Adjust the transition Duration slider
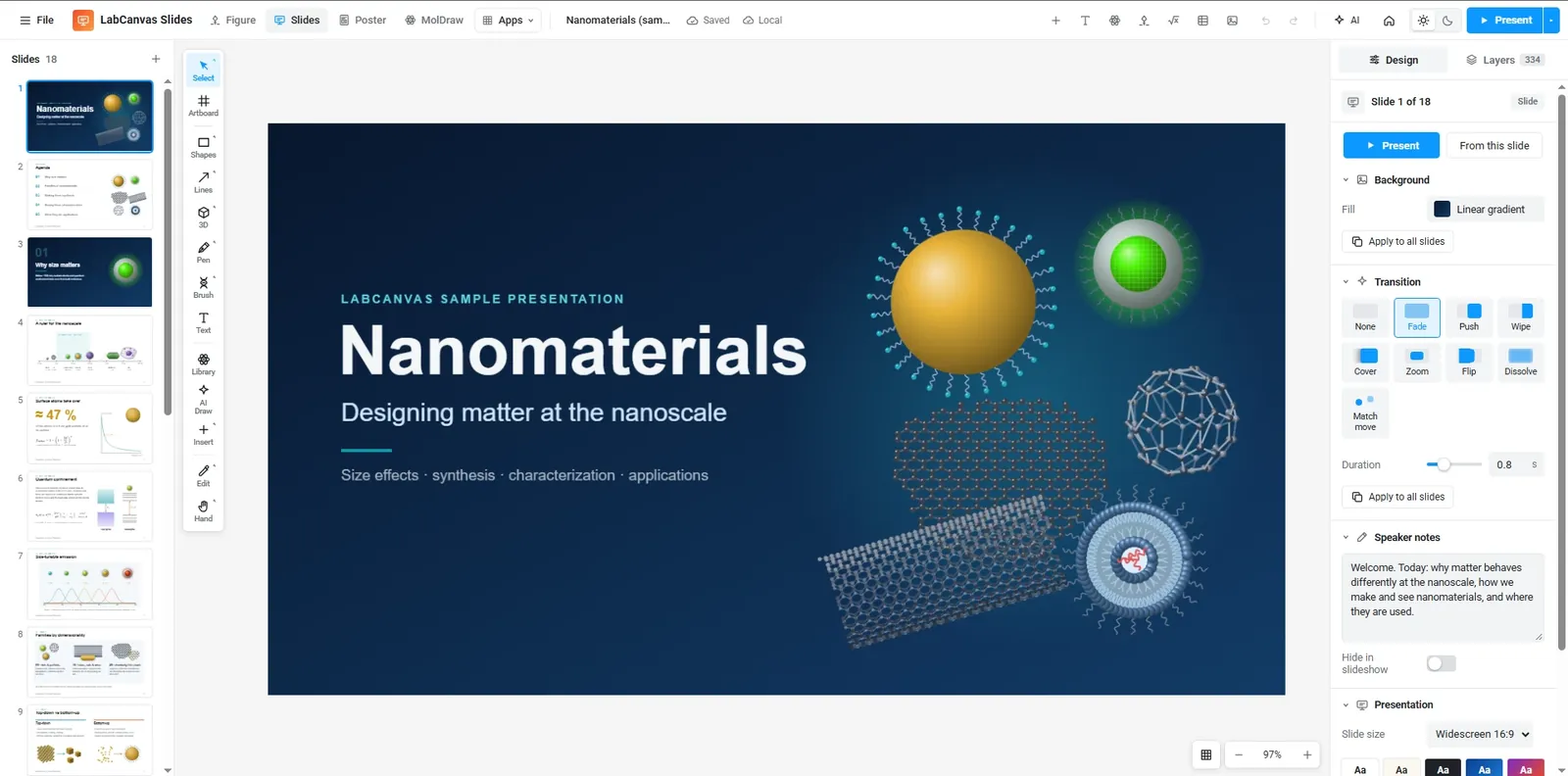The width and height of the screenshot is (1568, 776). [x=1453, y=464]
